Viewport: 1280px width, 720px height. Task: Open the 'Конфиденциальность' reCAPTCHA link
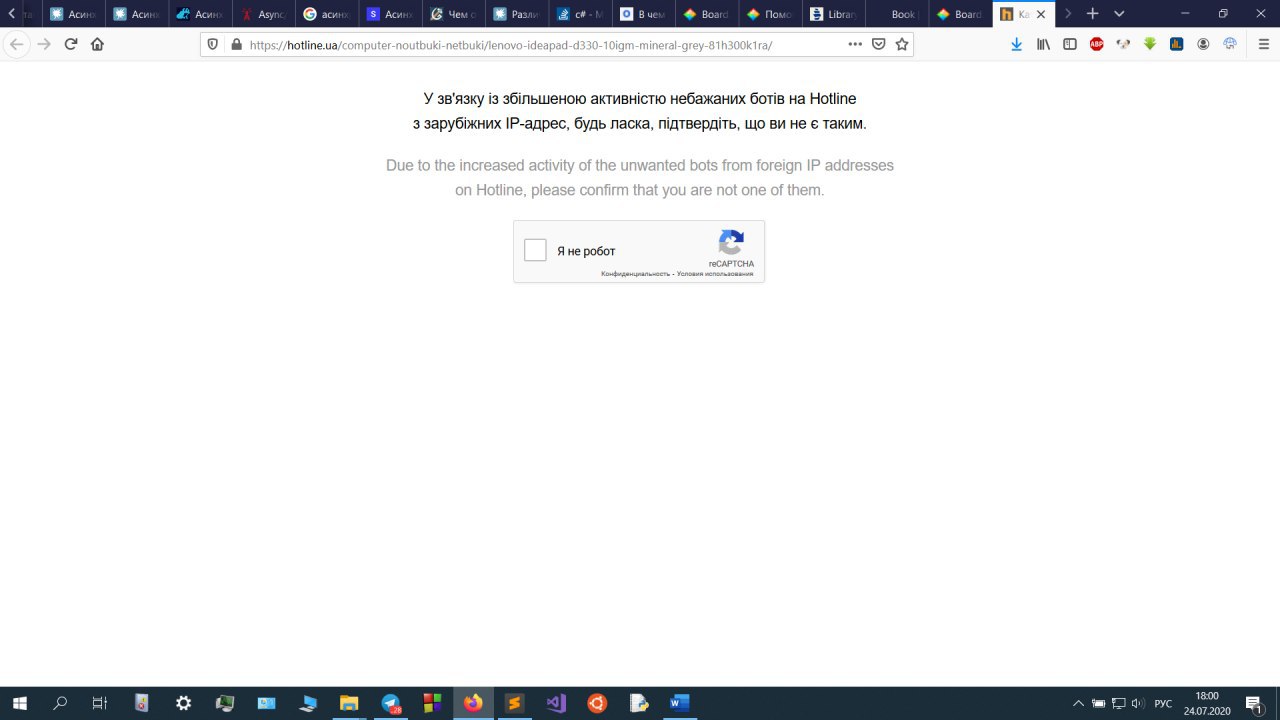(x=635, y=273)
